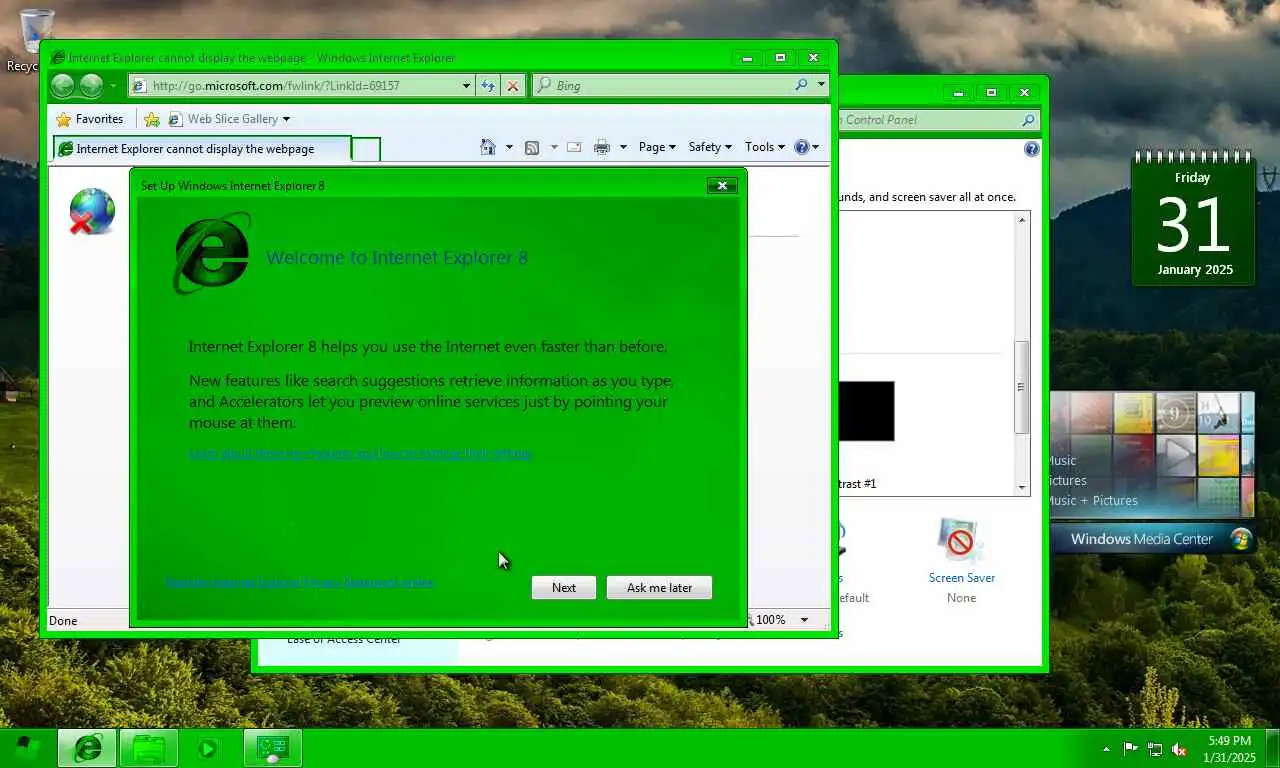Image resolution: width=1280 pixels, height=768 pixels.
Task: Click the Read Mail envelope icon
Action: 574,147
